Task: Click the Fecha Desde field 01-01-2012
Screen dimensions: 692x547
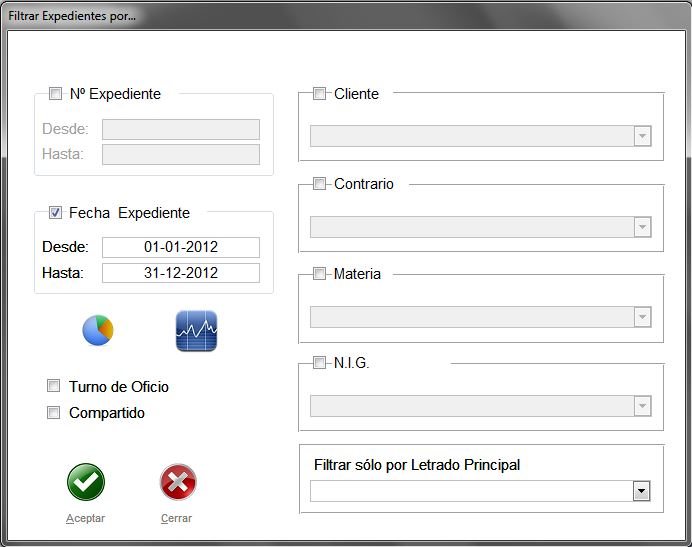Action: 181,247
